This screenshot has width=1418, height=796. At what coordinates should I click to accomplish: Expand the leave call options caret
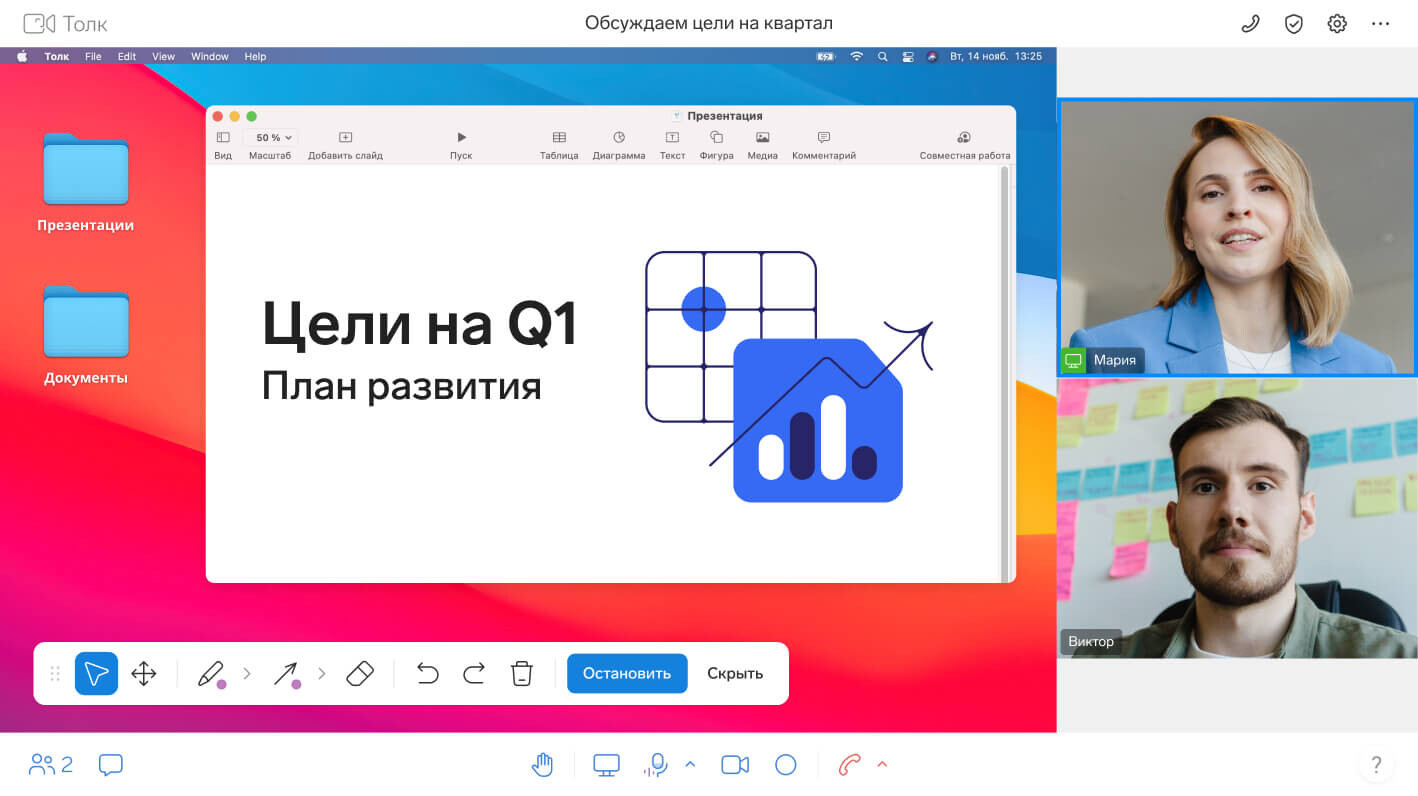pyautogui.click(x=882, y=765)
